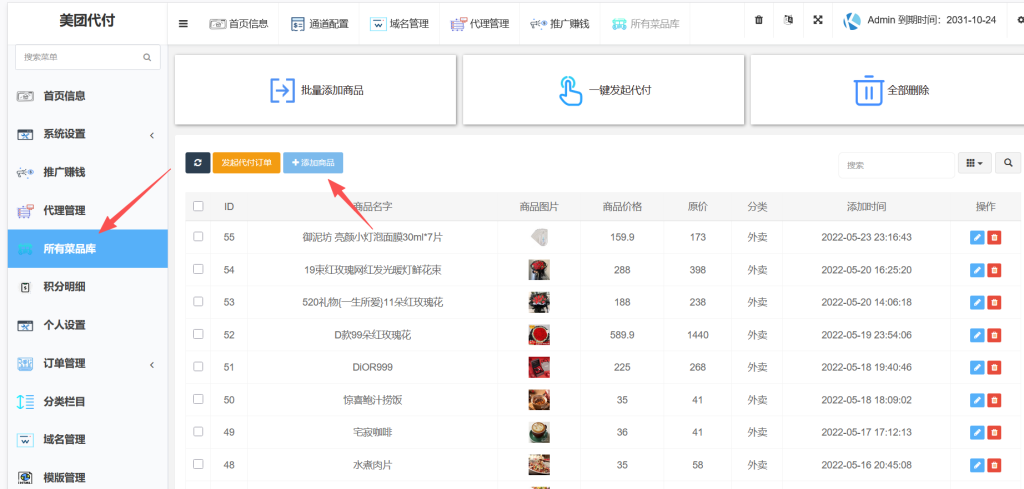1024x489 pixels.
Task: Delete product ID 48 with red trash icon
Action: (x=994, y=465)
